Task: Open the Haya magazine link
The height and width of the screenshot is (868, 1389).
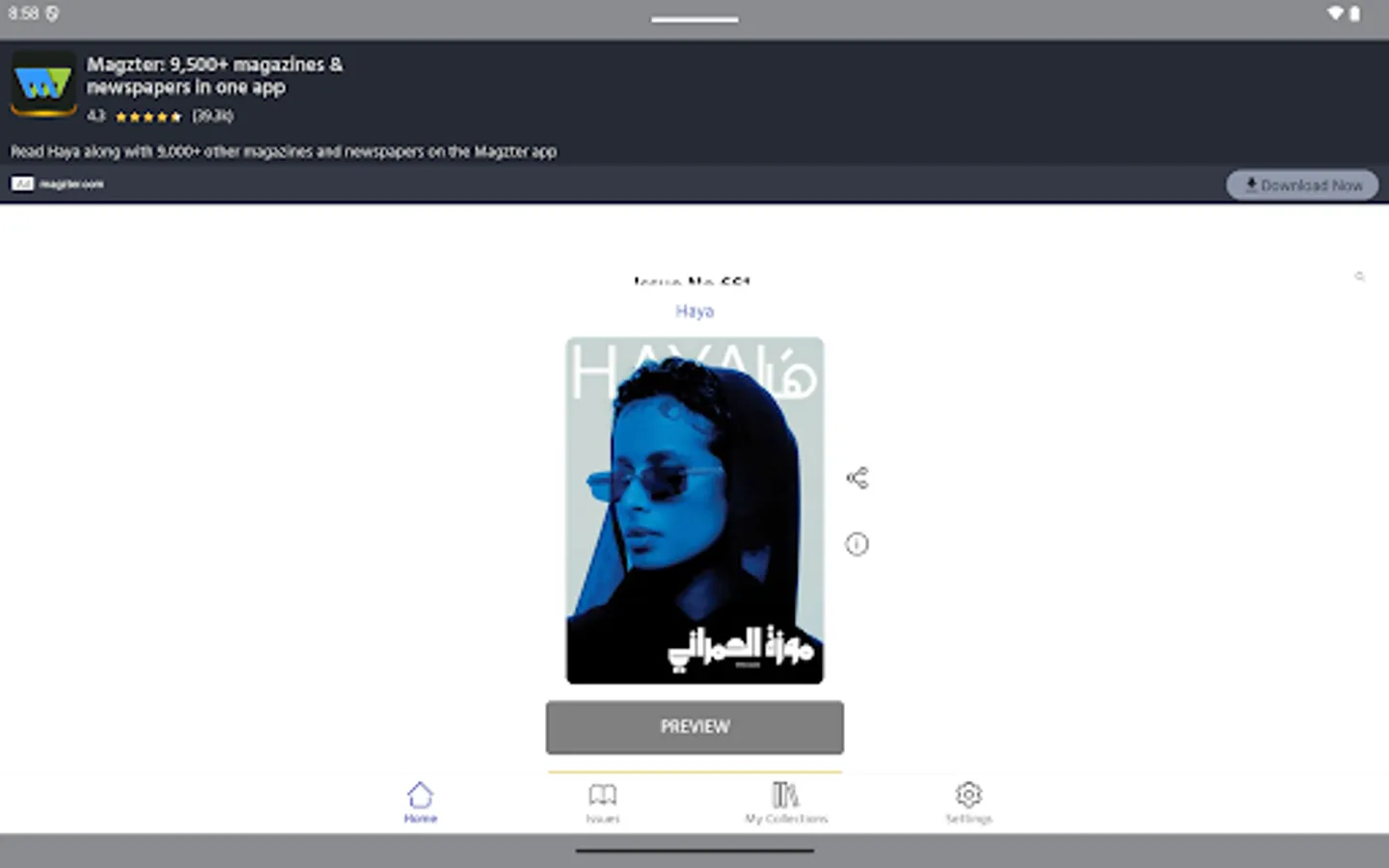Action: pyautogui.click(x=694, y=311)
